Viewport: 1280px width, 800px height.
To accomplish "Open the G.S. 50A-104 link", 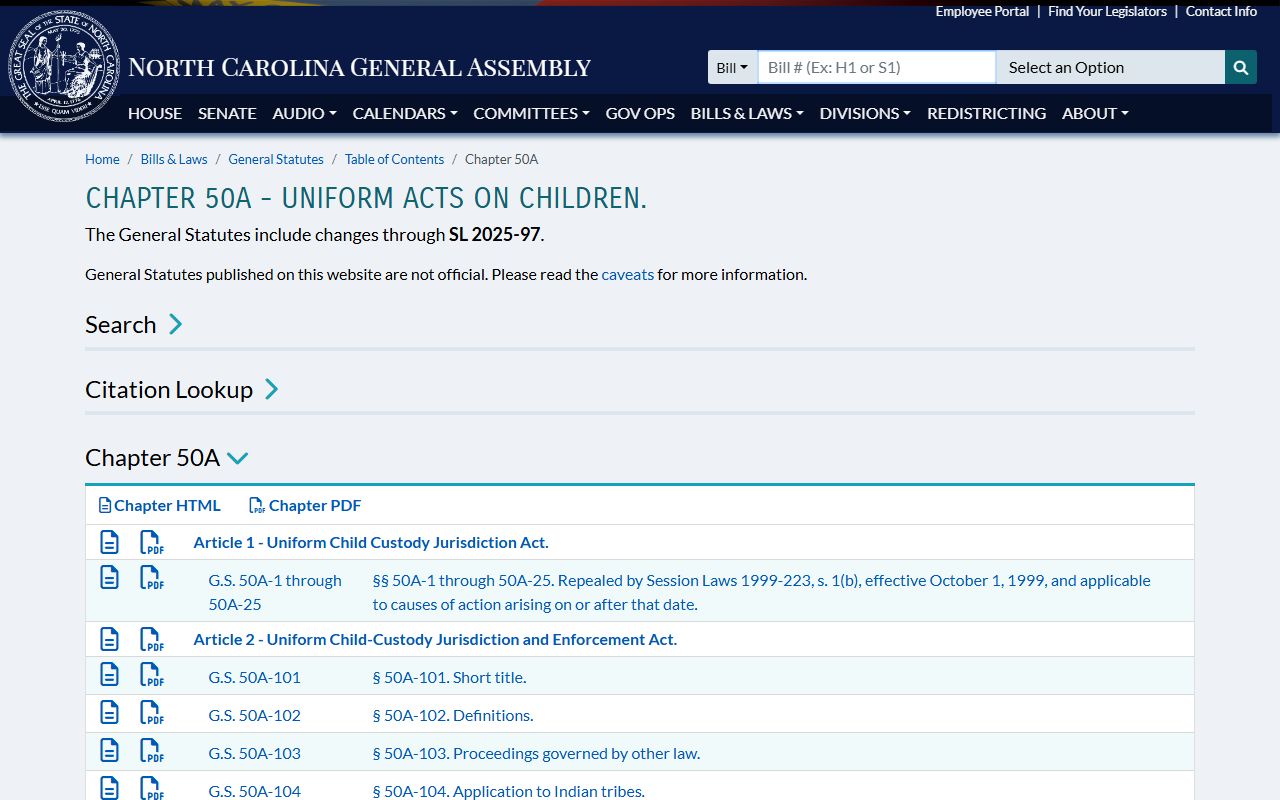I will [254, 791].
